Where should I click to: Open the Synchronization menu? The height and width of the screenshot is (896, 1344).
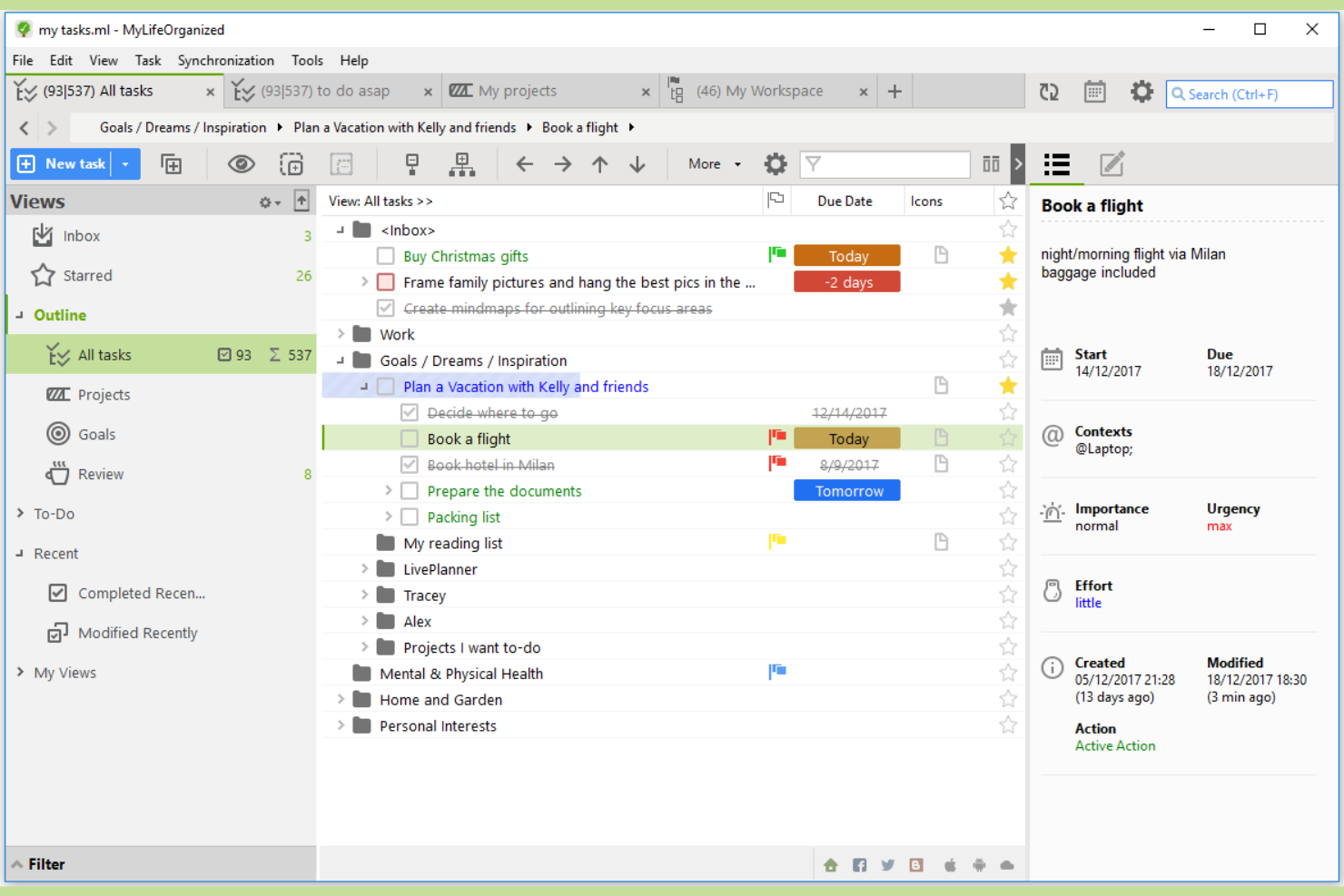[225, 60]
